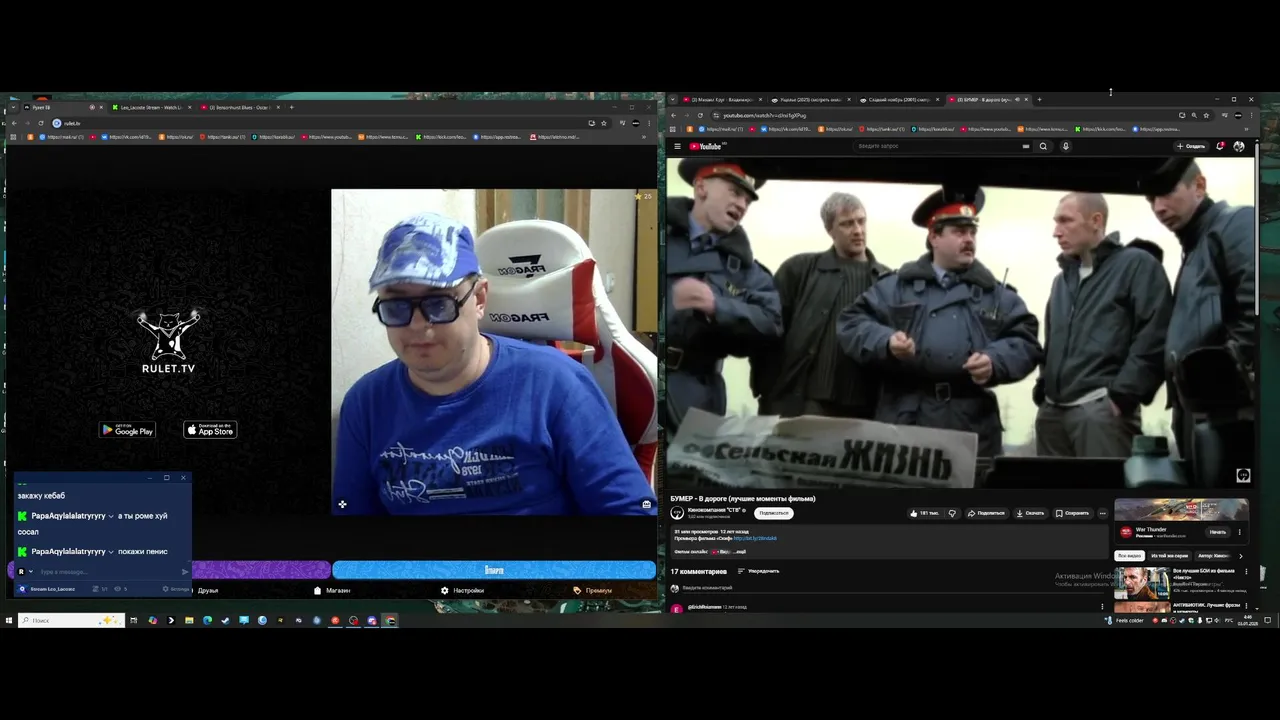Screen dimensions: 1280x720
Task: Send the chat message with arrow icon
Action: point(185,572)
